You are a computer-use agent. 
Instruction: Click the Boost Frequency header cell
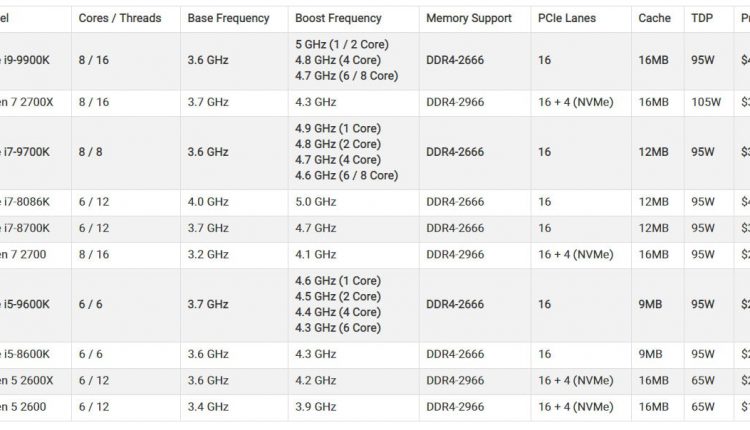[338, 18]
